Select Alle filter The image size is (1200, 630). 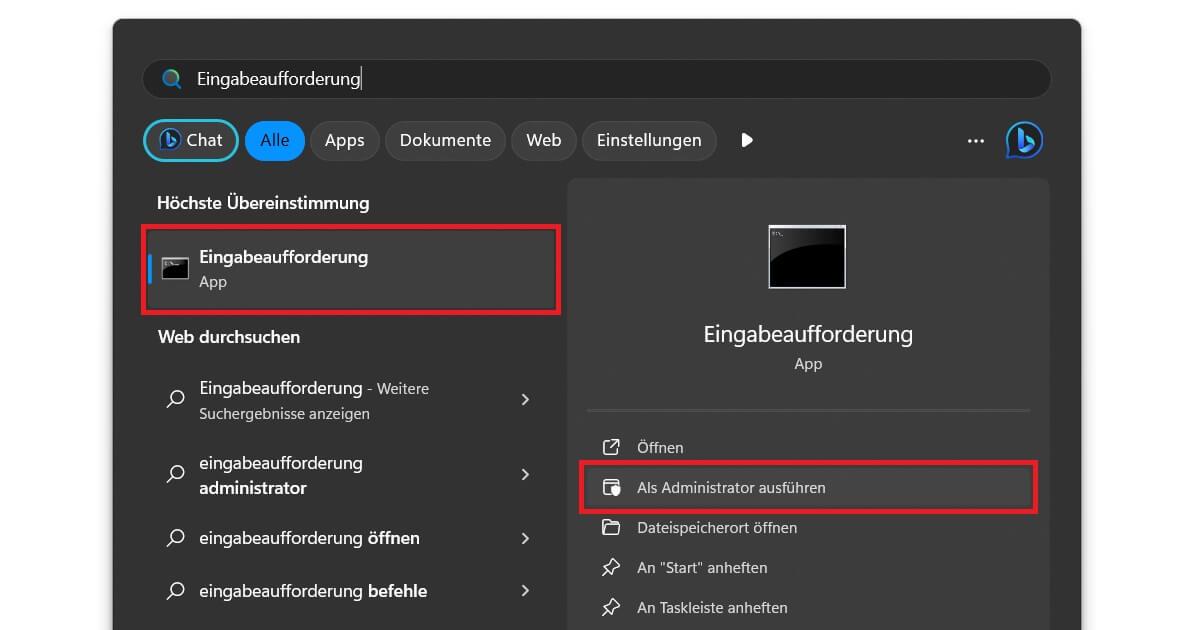tap(274, 140)
